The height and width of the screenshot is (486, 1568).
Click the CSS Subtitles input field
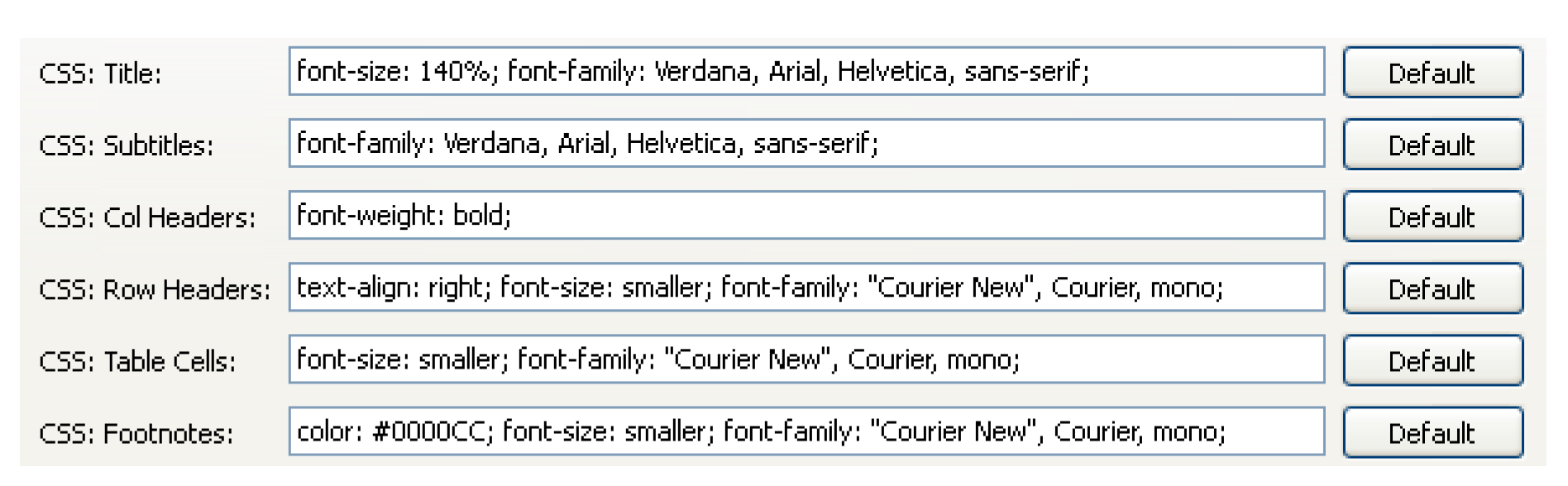806,144
